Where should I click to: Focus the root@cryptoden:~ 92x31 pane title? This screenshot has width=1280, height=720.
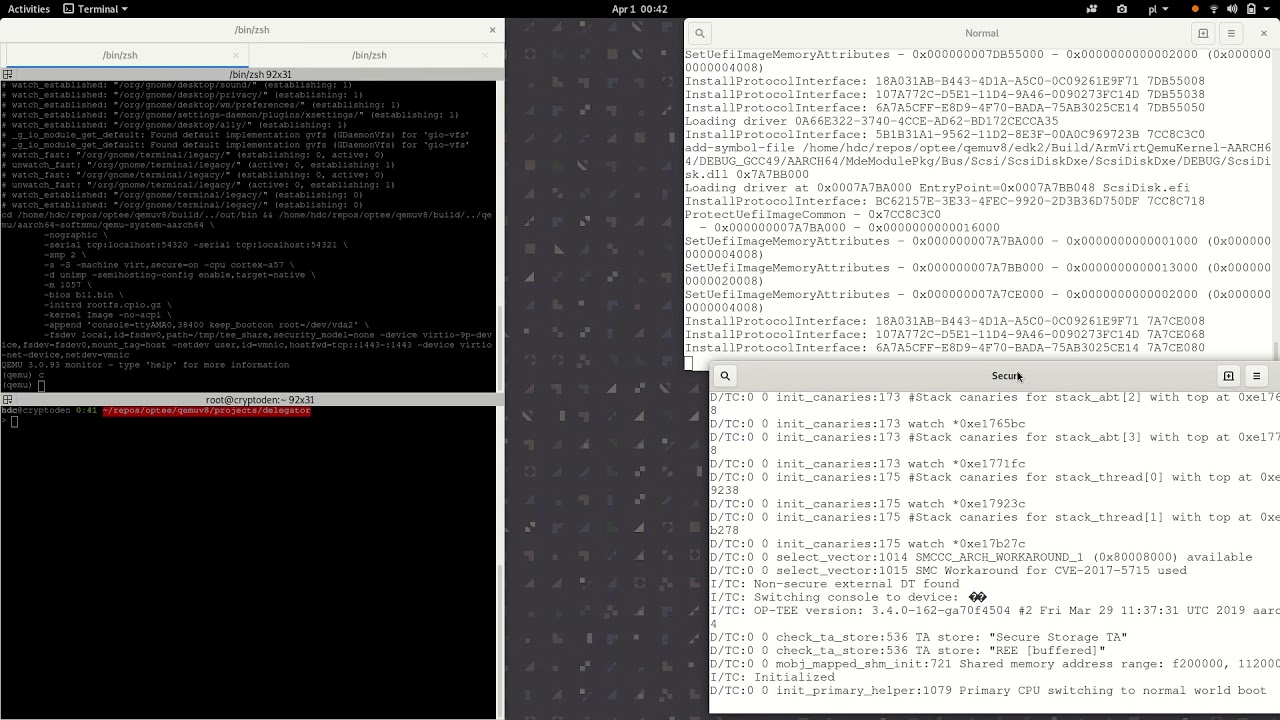coord(260,400)
